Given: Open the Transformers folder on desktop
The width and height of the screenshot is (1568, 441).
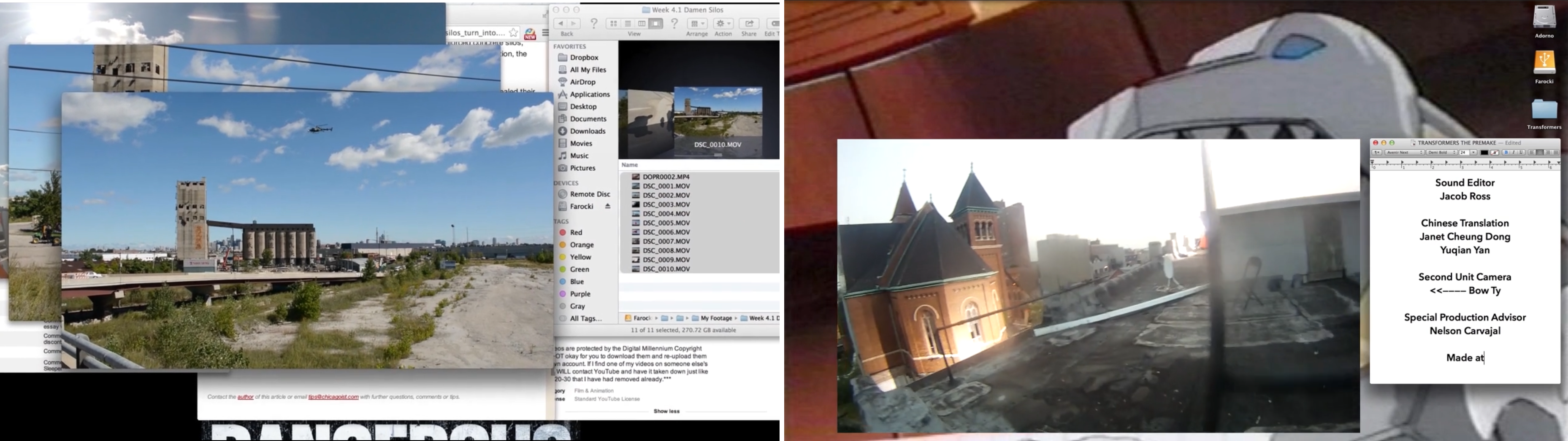Looking at the screenshot, I should [x=1544, y=110].
